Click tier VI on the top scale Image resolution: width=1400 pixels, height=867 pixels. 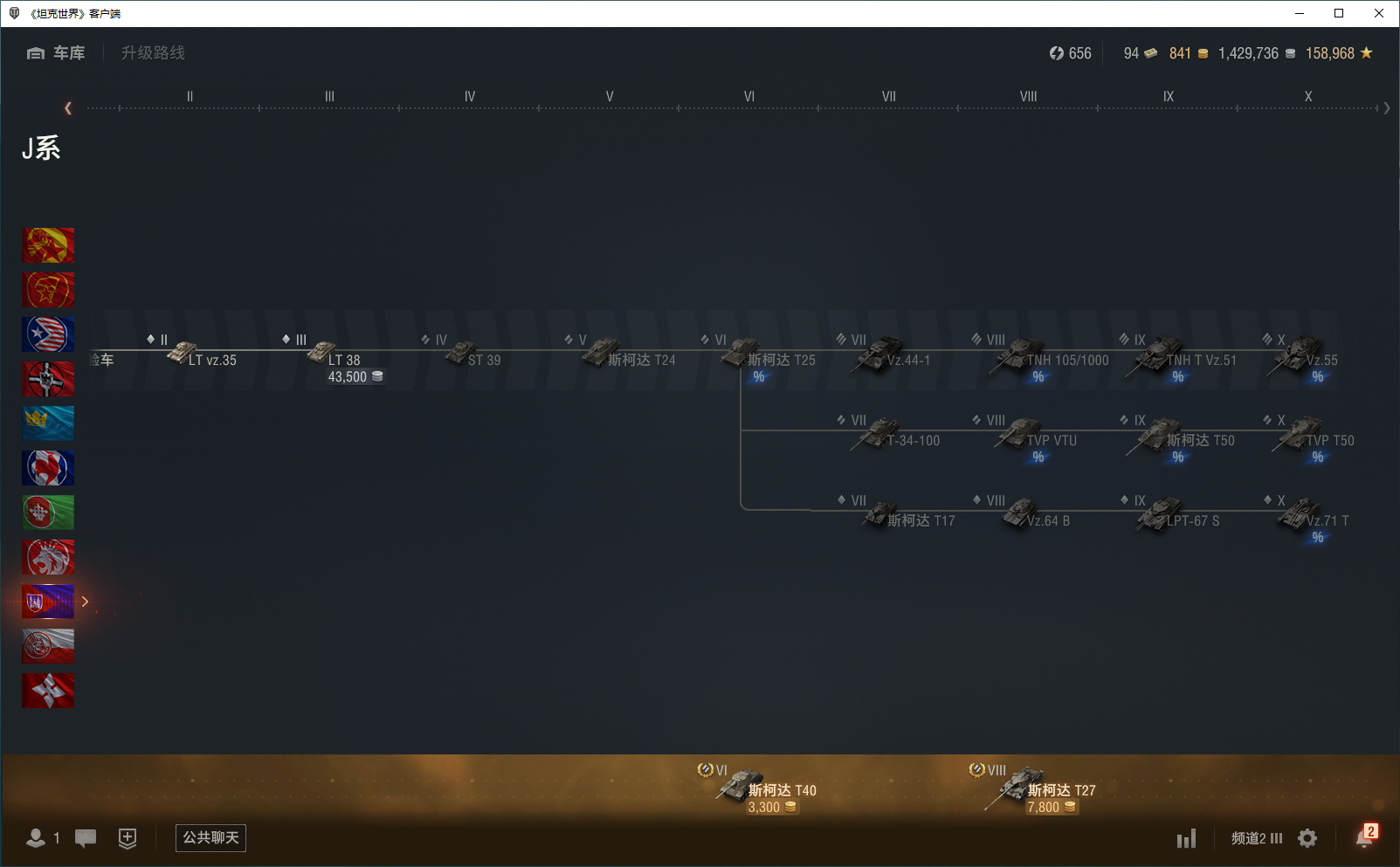[x=749, y=96]
